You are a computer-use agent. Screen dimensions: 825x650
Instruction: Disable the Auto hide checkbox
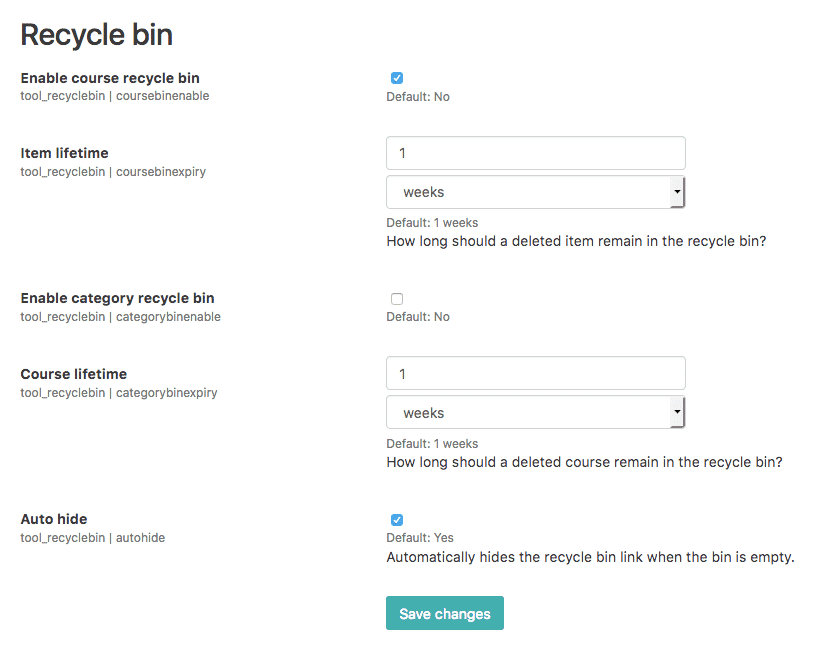tap(397, 520)
